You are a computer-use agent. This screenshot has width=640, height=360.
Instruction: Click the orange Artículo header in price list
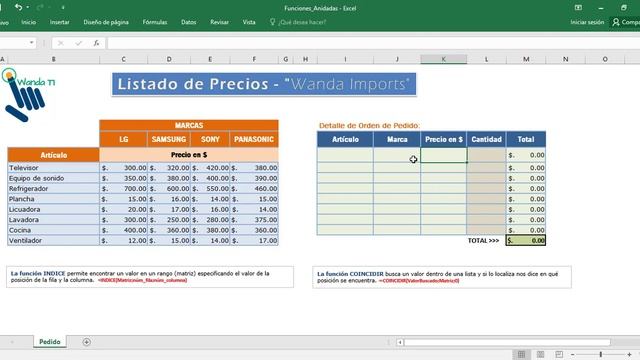[x=53, y=155]
